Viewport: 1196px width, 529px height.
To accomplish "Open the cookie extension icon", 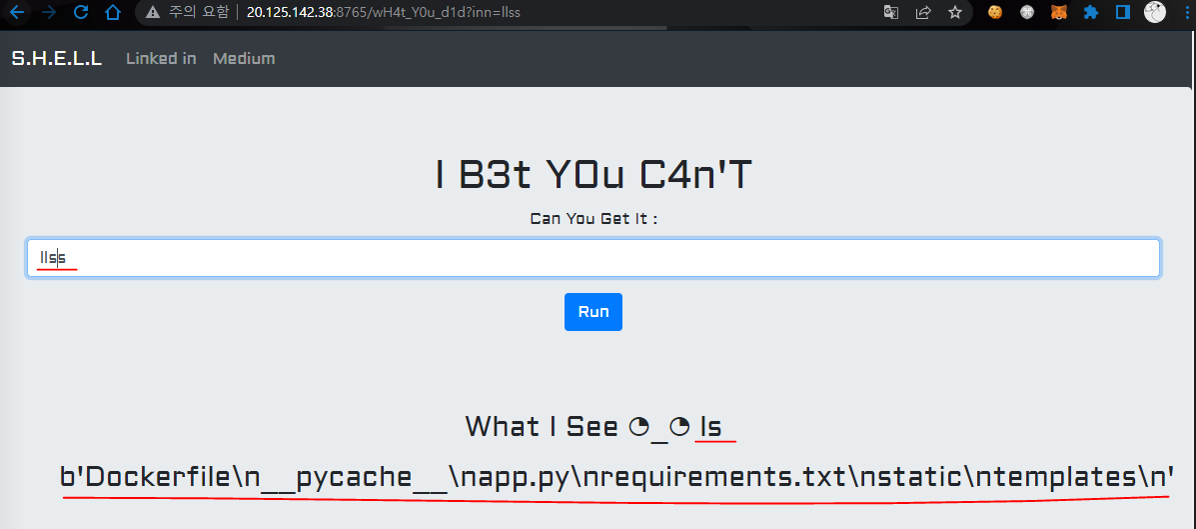I will [995, 12].
